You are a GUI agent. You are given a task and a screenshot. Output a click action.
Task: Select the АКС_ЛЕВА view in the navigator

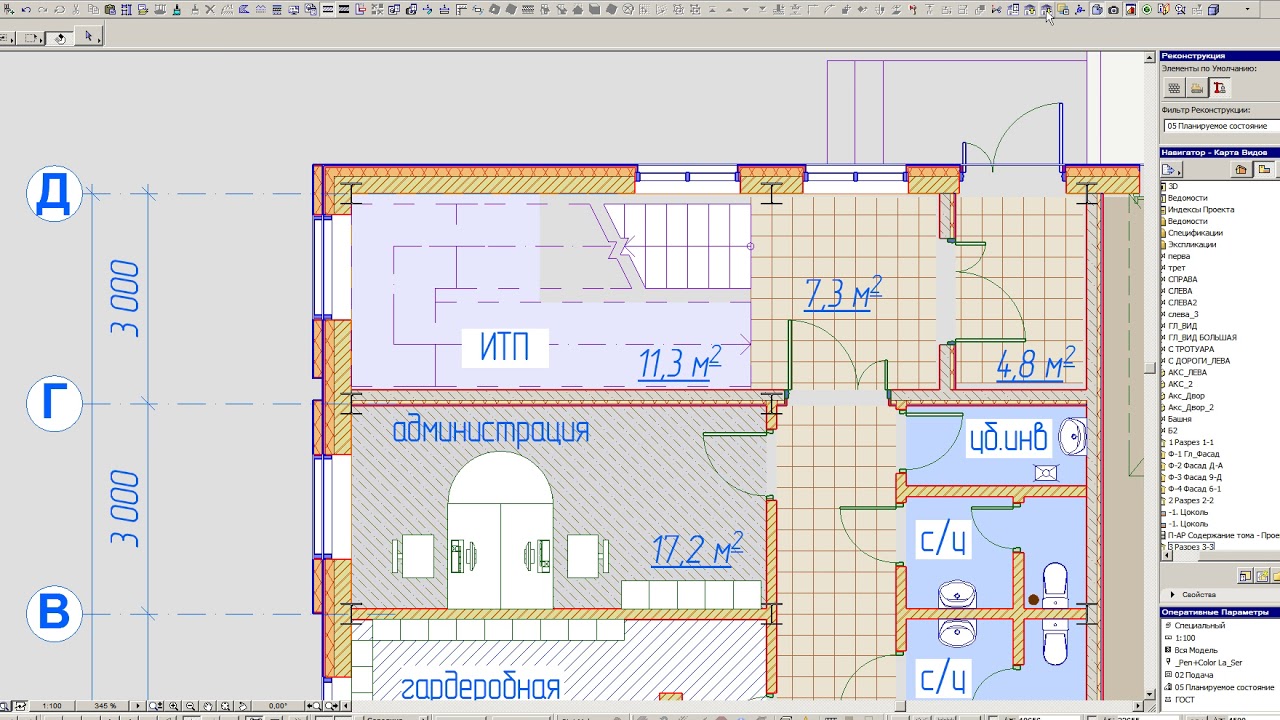(x=1187, y=372)
